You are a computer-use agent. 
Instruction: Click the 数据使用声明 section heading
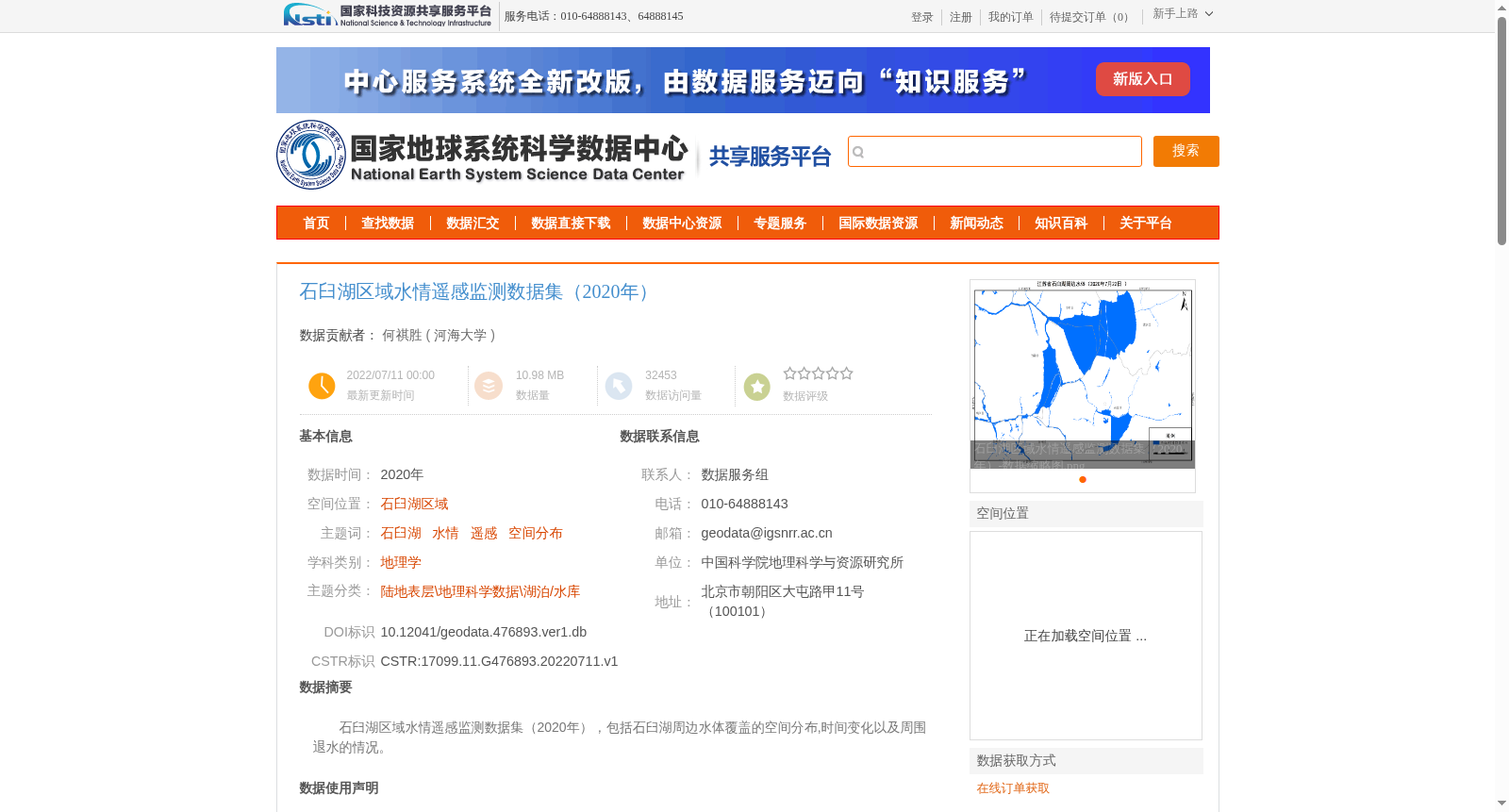tap(339, 788)
